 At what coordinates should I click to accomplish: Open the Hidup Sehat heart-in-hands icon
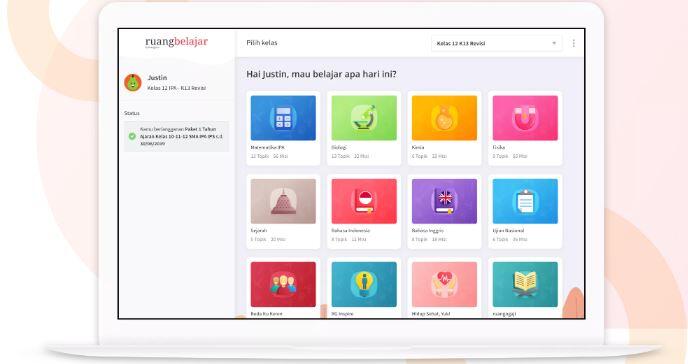pos(444,284)
